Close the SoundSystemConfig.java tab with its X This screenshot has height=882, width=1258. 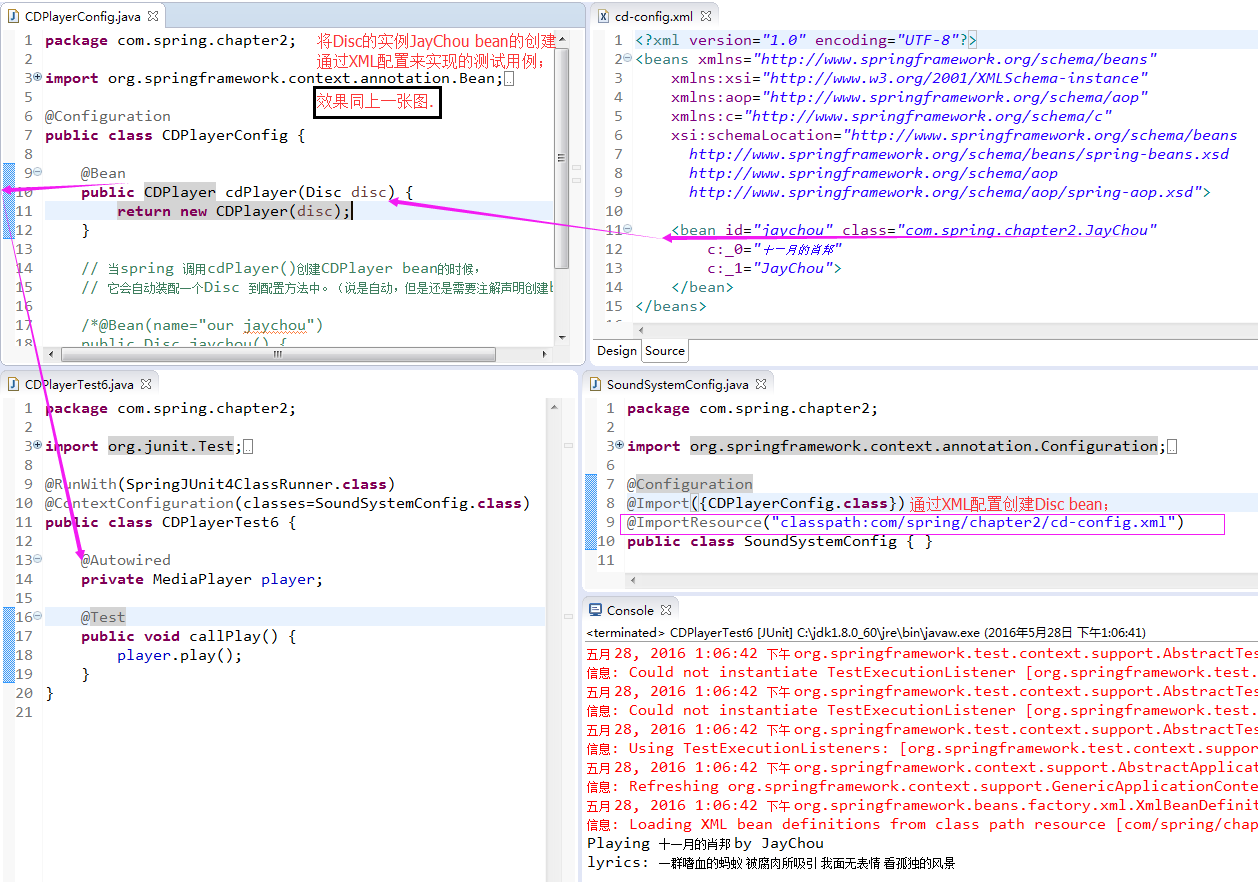pyautogui.click(x=760, y=384)
